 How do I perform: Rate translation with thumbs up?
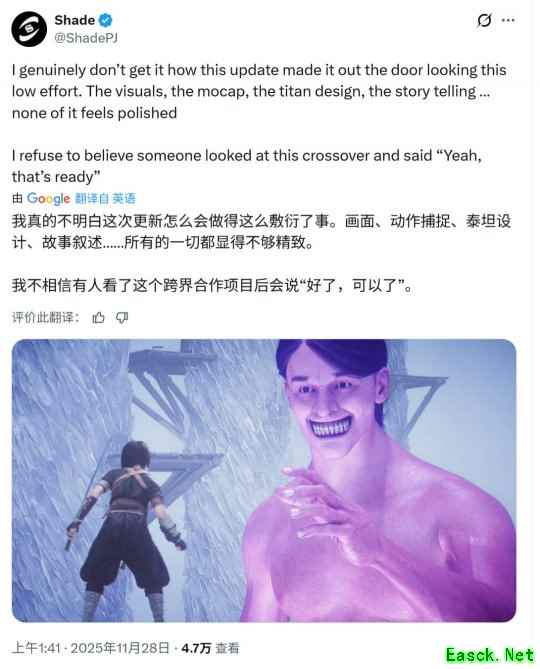tap(99, 317)
